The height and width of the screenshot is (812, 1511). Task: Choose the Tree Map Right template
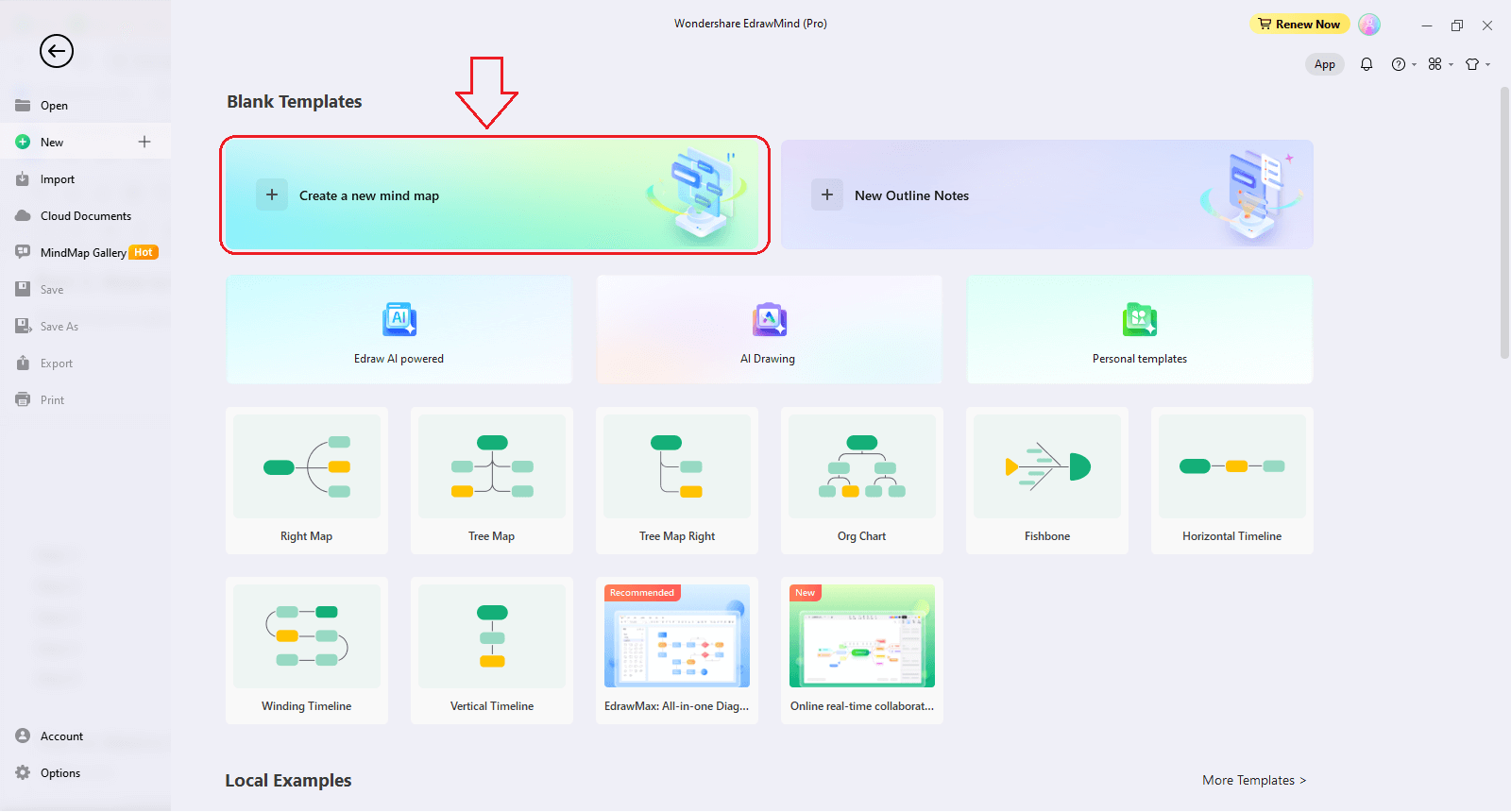(677, 481)
